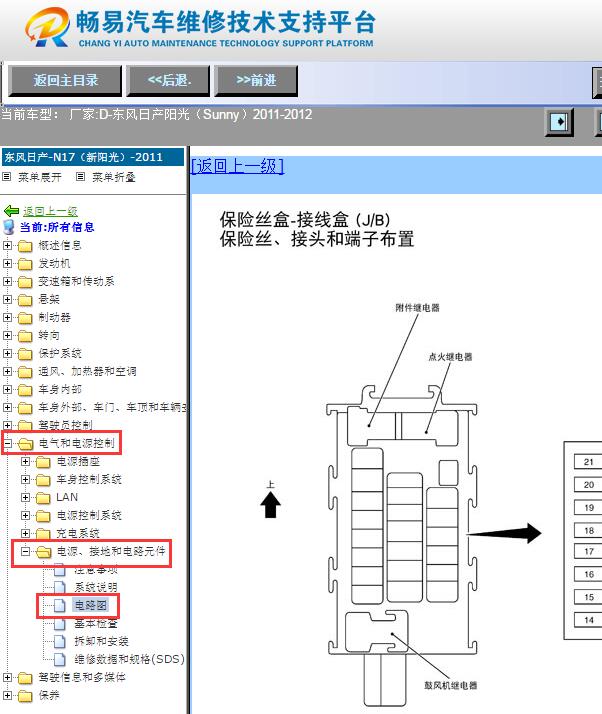Click fuse number 18 in the diagram

(x=588, y=530)
